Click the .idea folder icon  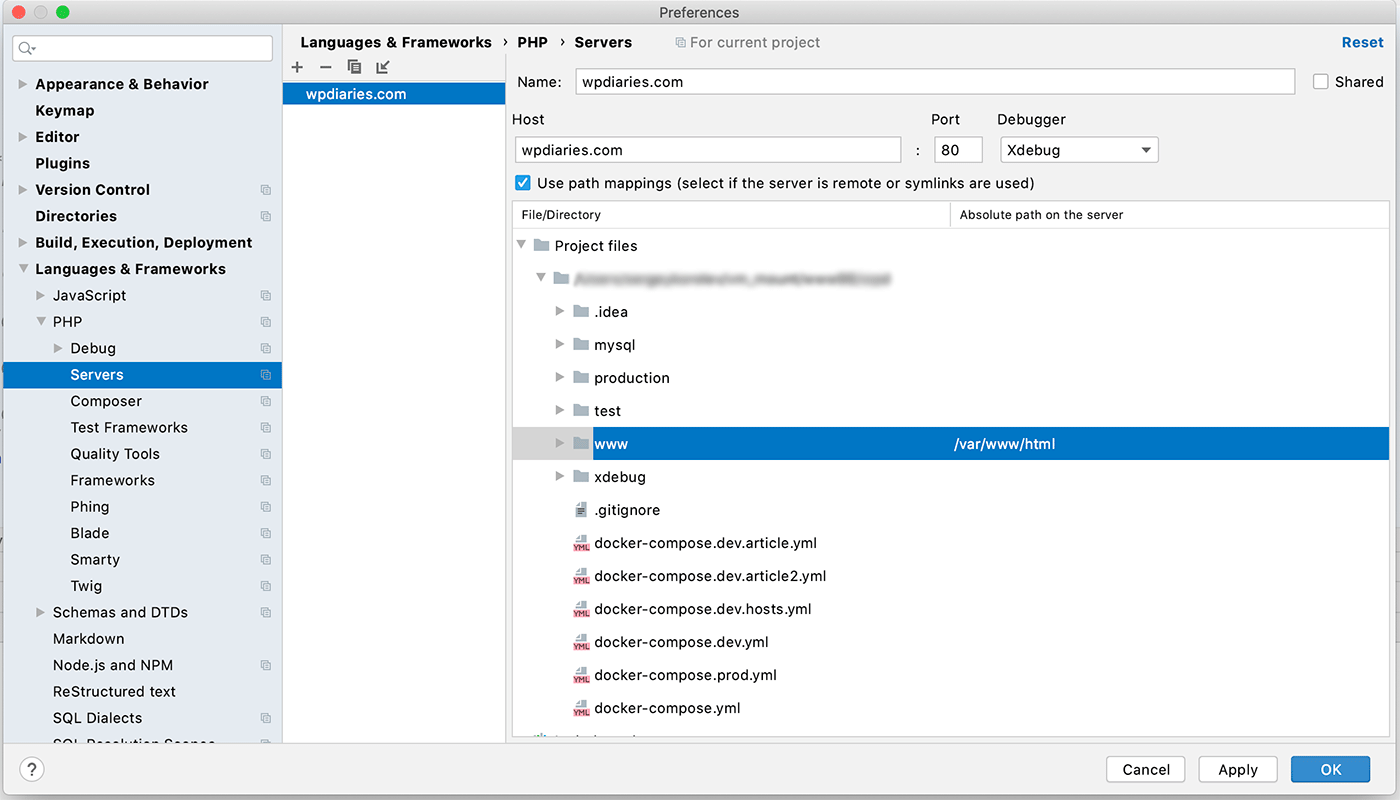(581, 311)
